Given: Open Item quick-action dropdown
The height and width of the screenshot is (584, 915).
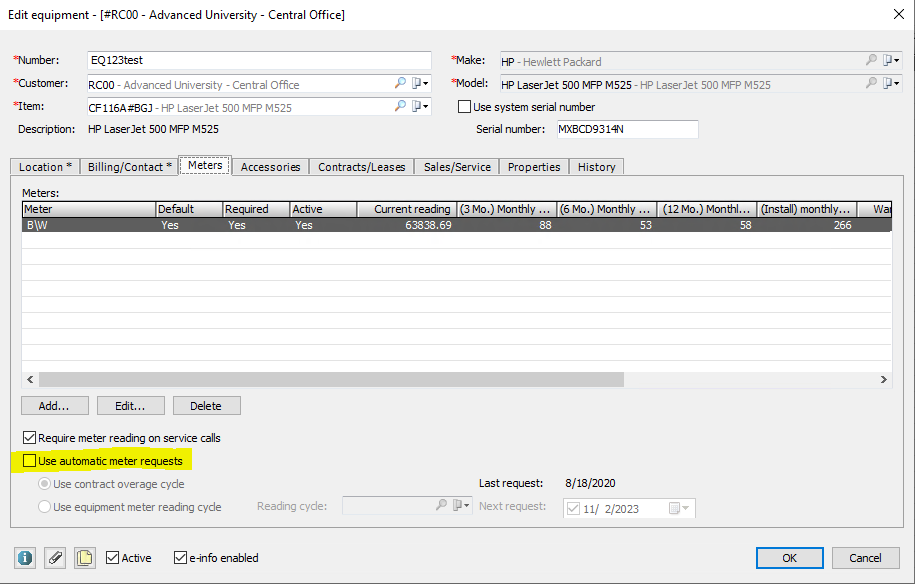Looking at the screenshot, I should 420,106.
